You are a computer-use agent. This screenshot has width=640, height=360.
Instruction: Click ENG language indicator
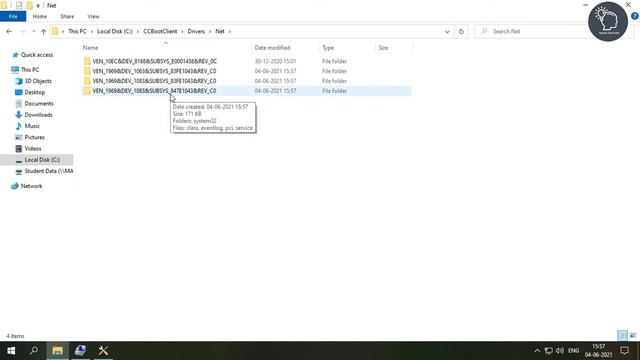(573, 351)
